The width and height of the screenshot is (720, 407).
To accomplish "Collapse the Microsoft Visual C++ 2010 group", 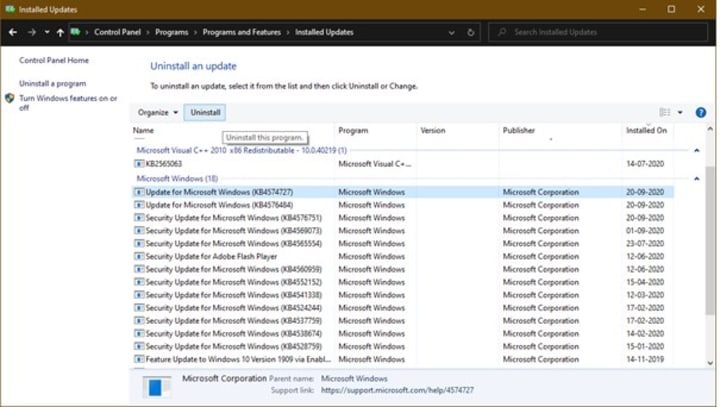I will click(697, 150).
